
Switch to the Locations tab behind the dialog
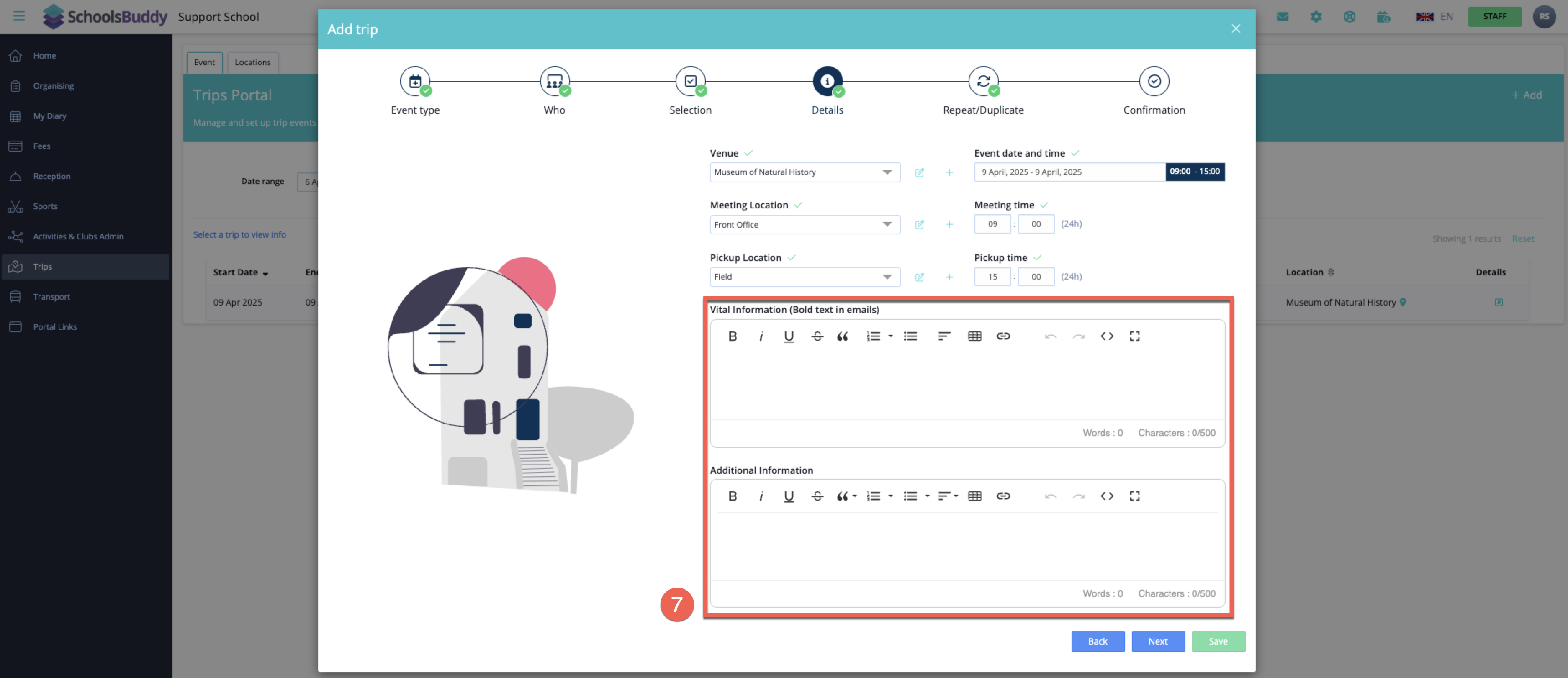[x=252, y=62]
